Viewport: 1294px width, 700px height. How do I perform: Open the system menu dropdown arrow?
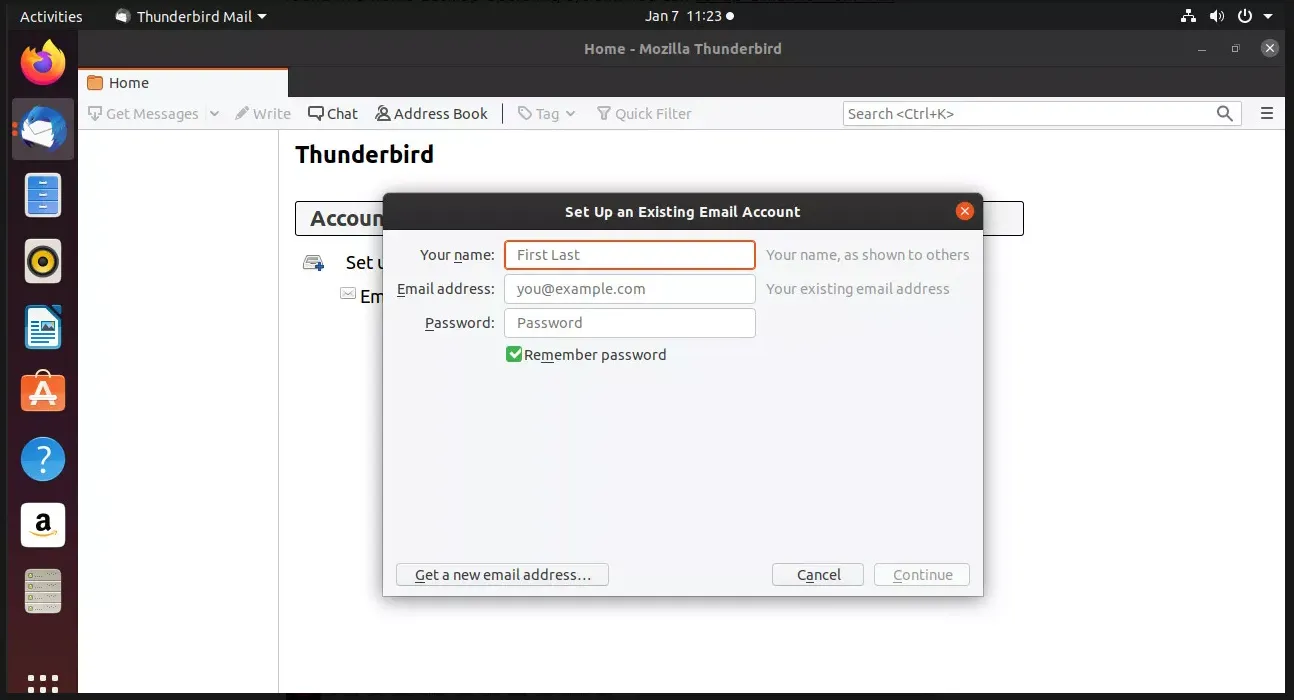tap(1270, 16)
